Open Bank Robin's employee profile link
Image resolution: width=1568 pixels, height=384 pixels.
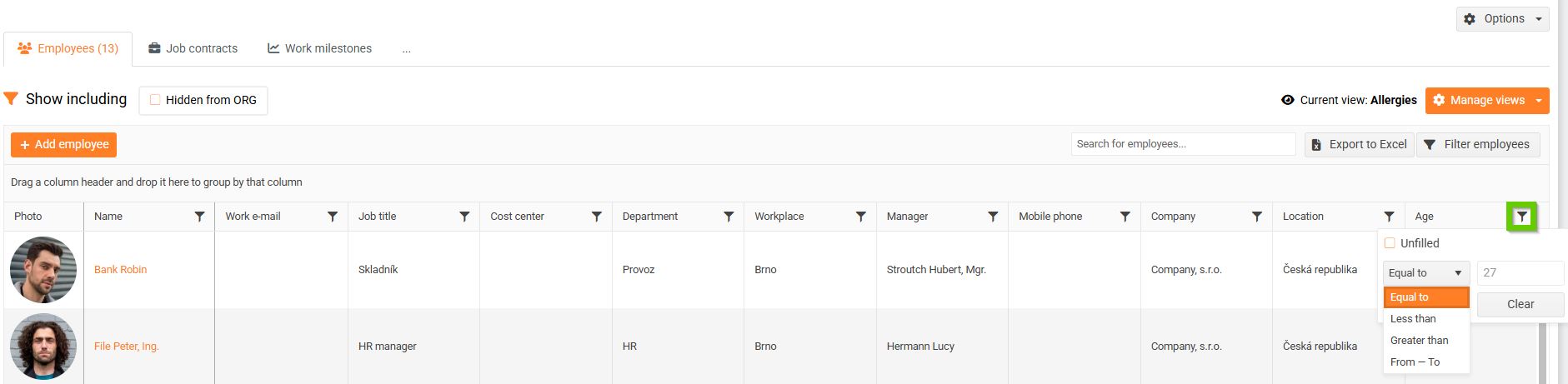pos(120,270)
